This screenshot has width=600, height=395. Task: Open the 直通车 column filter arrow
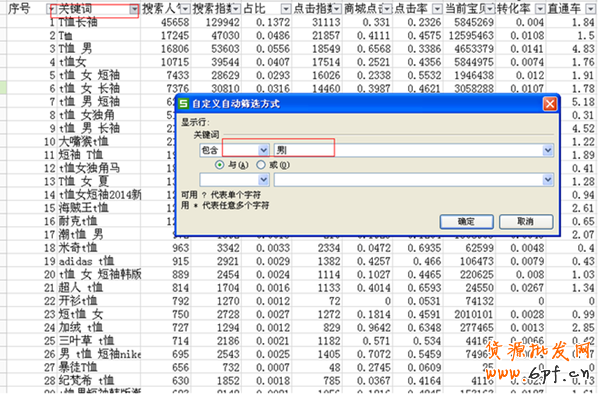coord(590,9)
